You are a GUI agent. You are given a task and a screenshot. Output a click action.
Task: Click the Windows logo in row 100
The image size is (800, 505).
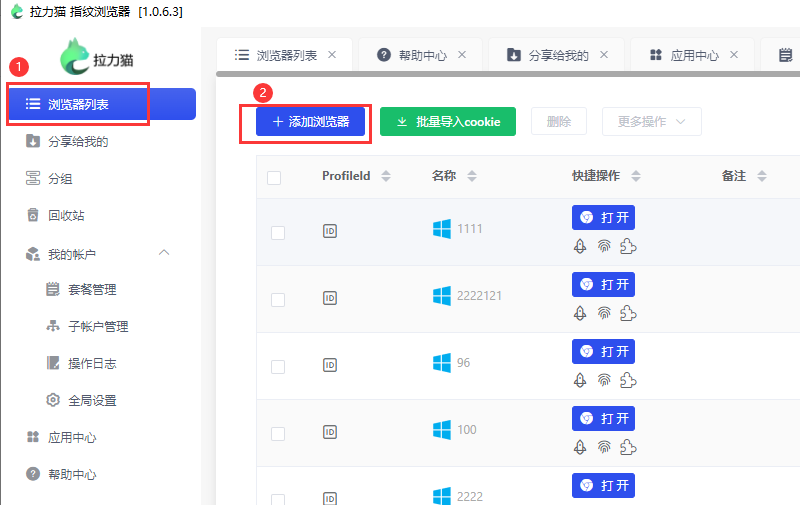(x=442, y=430)
